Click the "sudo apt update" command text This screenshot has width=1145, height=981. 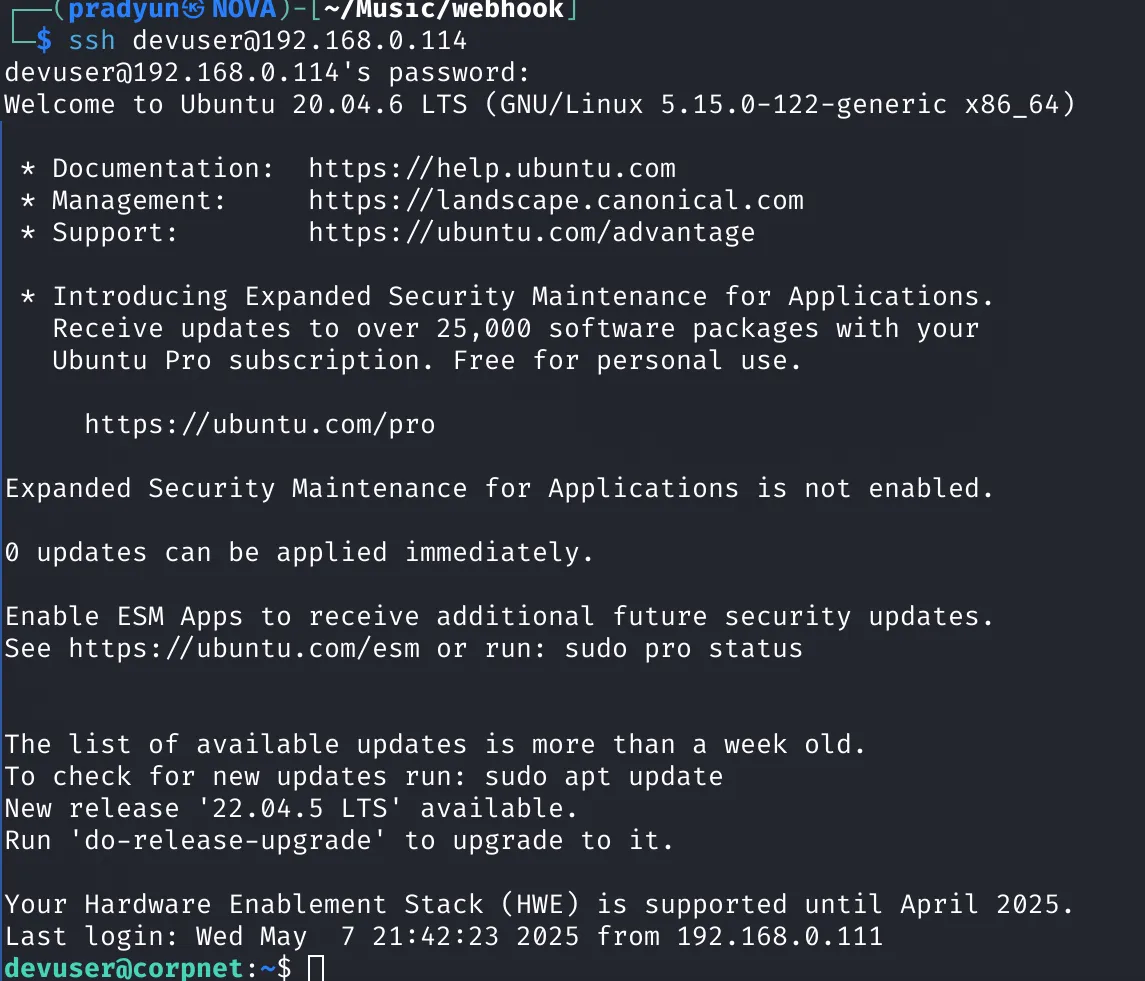tap(603, 777)
